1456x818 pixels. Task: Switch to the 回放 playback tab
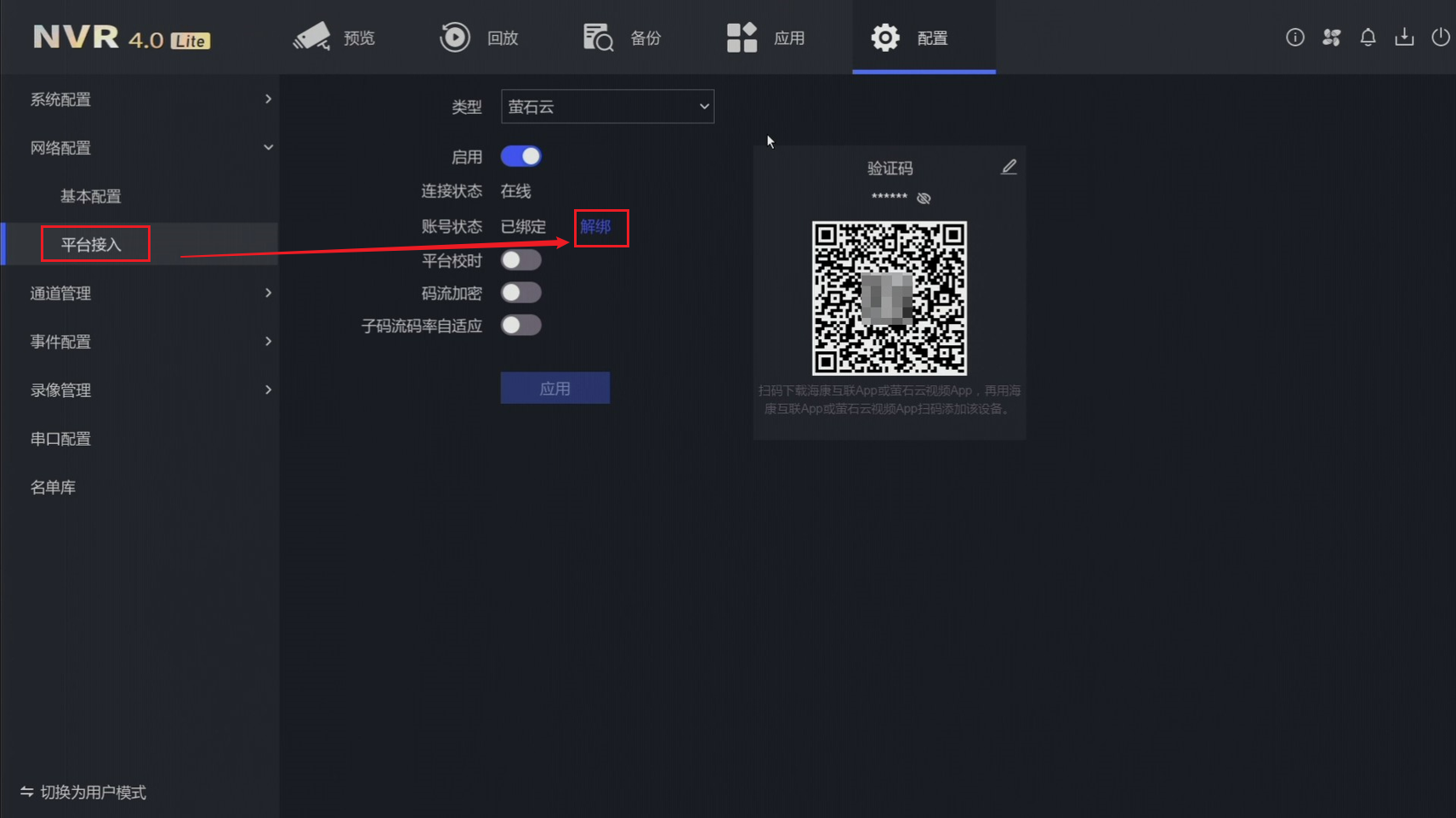coord(480,37)
